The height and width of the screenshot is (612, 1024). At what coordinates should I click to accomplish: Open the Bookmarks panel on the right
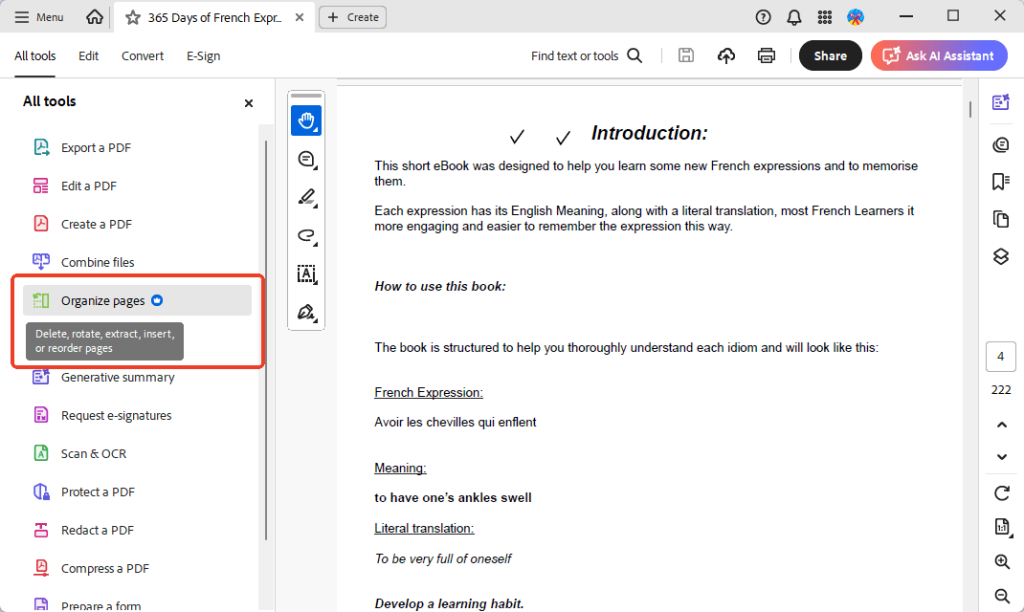[x=1001, y=181]
